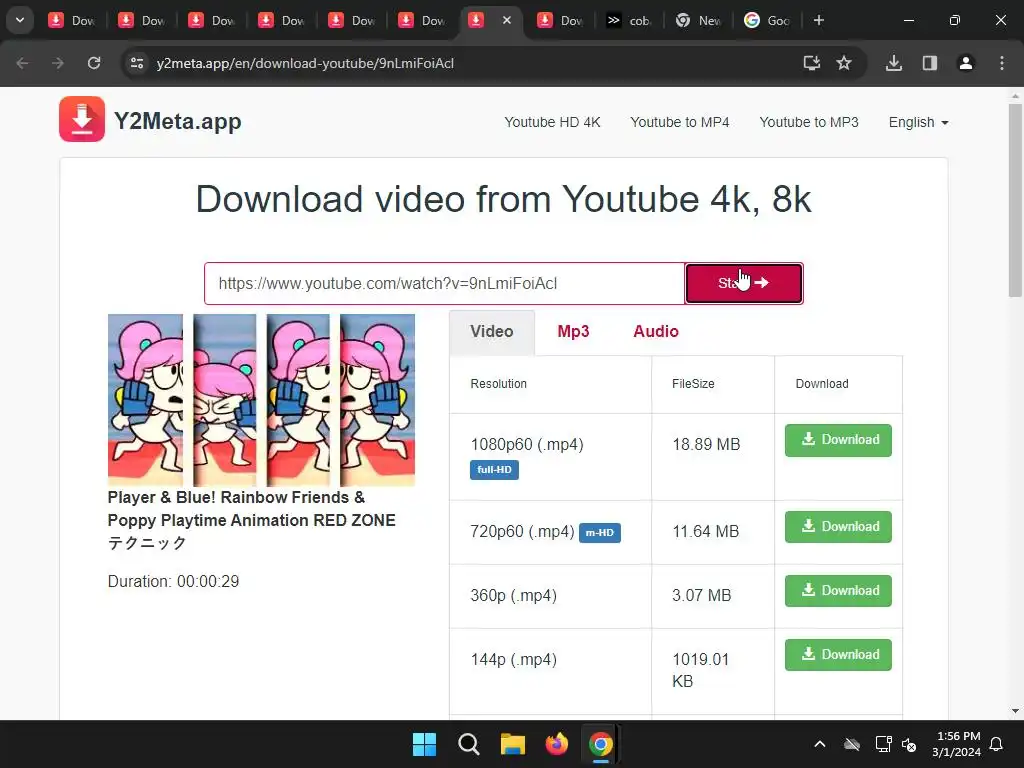Download the 720p60 video
The height and width of the screenshot is (768, 1024).
point(838,527)
